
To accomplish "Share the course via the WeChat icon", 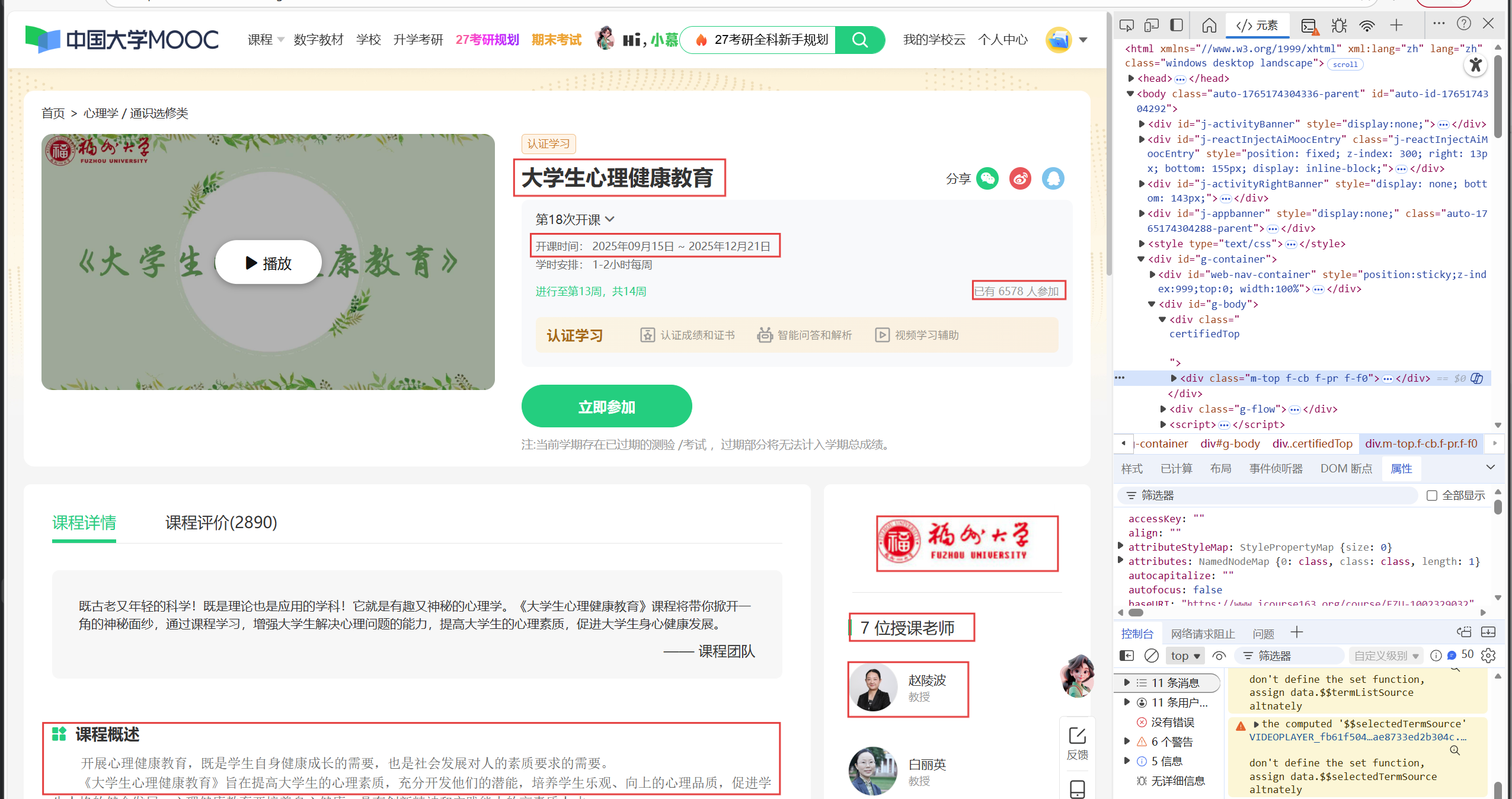I will [987, 178].
